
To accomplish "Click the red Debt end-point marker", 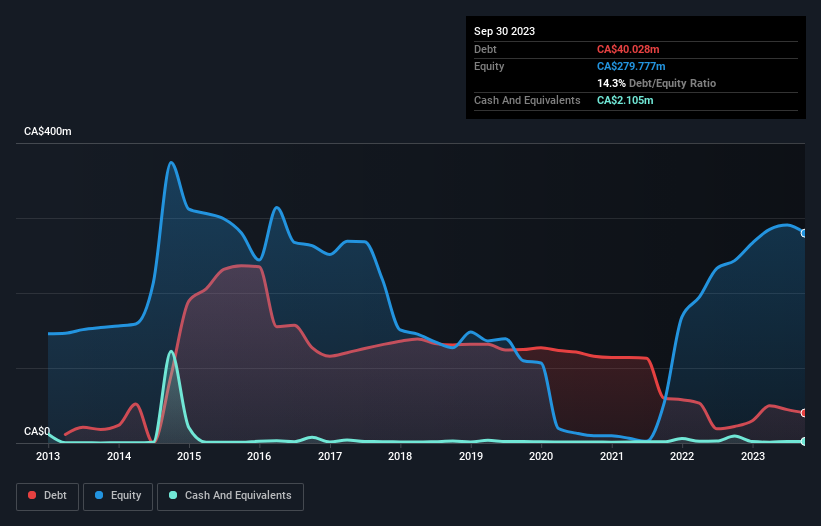I will [804, 413].
